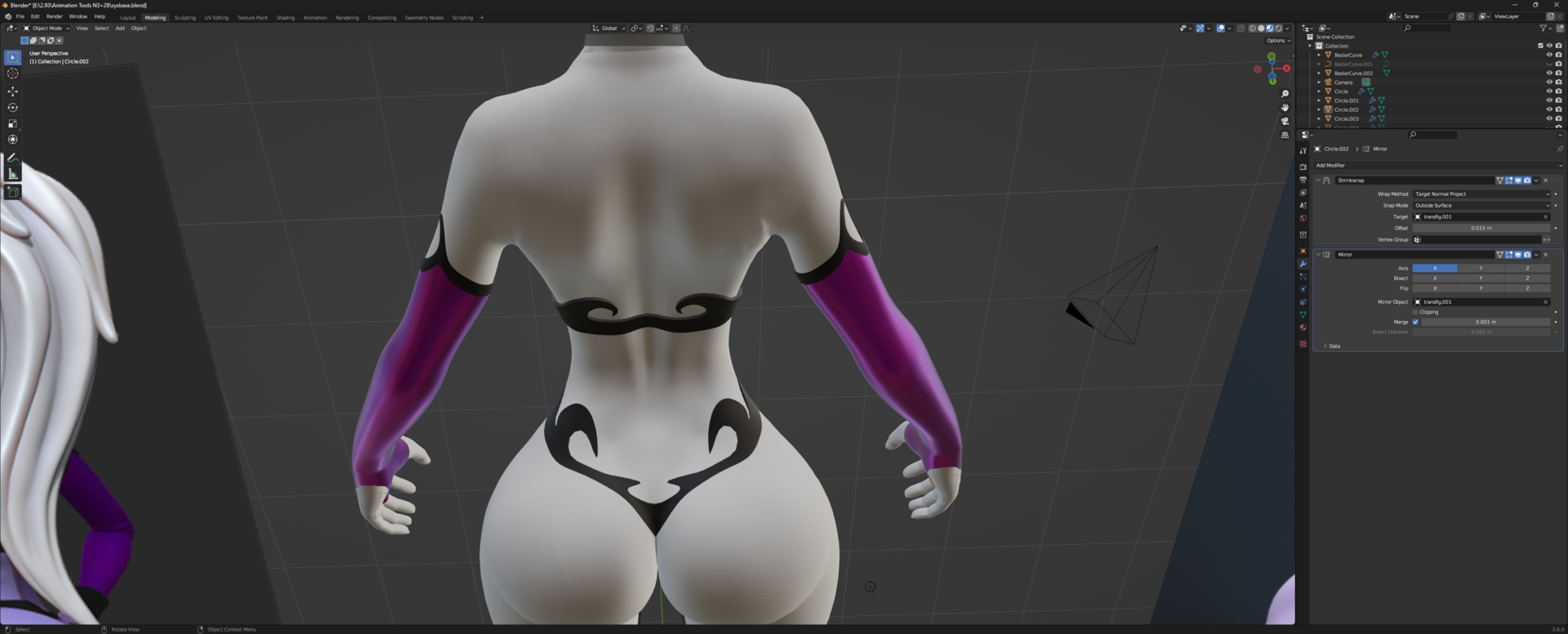
Task: Add new workspace plus button
Action: 482,17
